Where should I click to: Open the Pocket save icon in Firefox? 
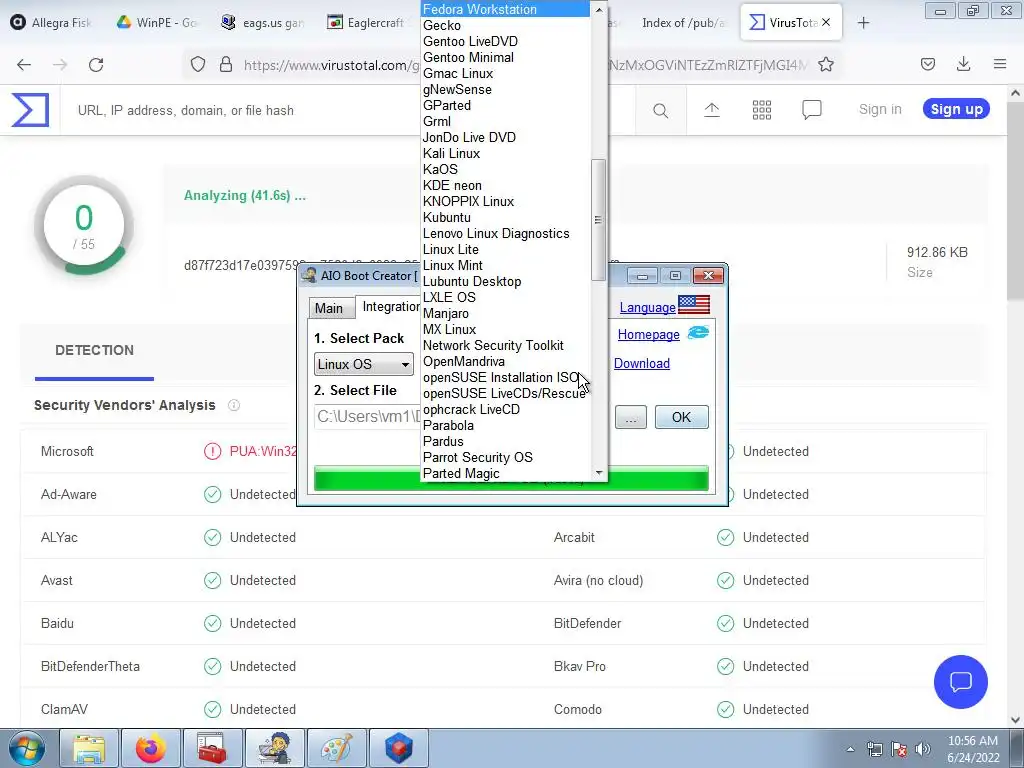pyautogui.click(x=927, y=64)
